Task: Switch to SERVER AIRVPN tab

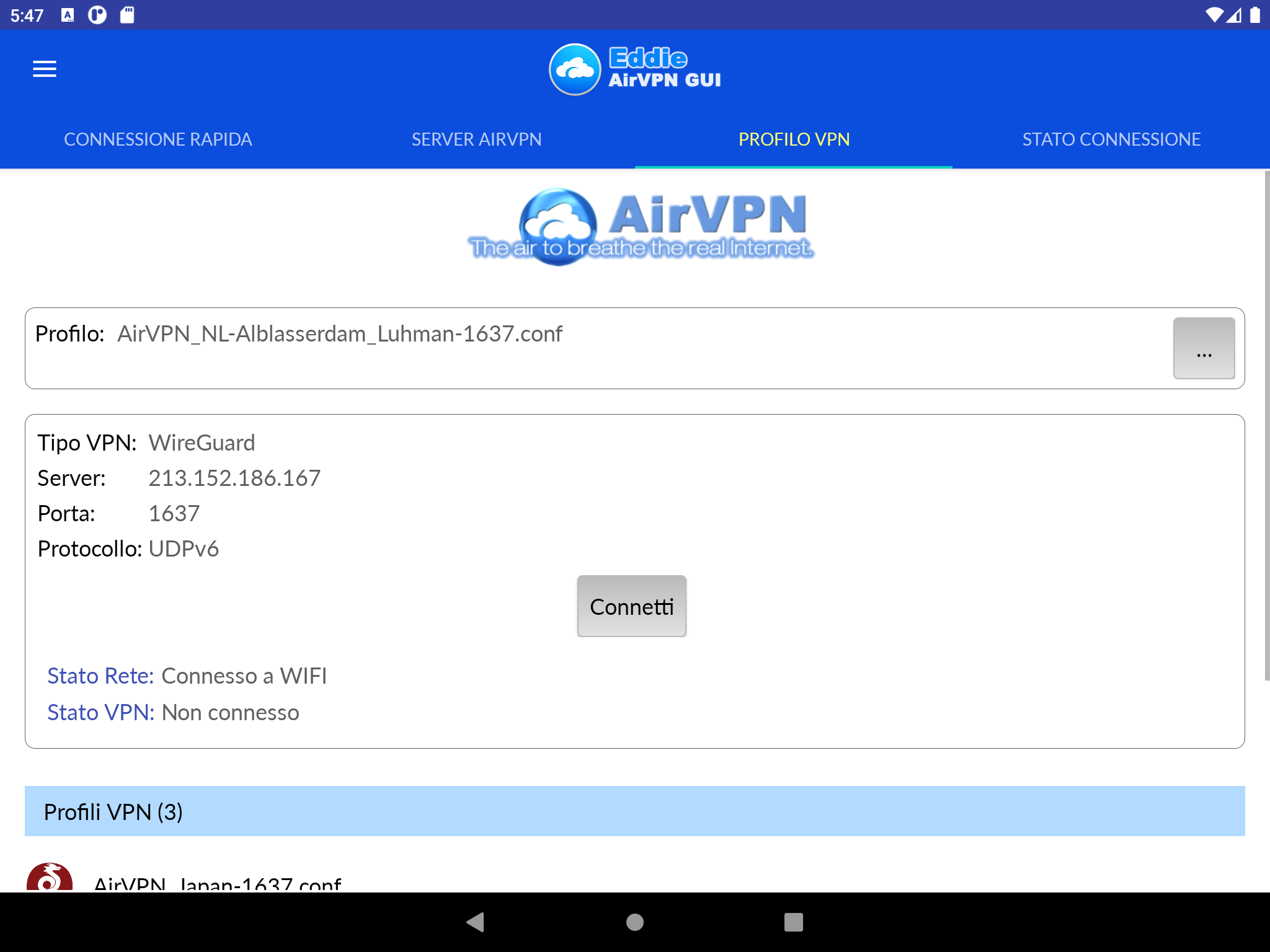Action: point(476,139)
